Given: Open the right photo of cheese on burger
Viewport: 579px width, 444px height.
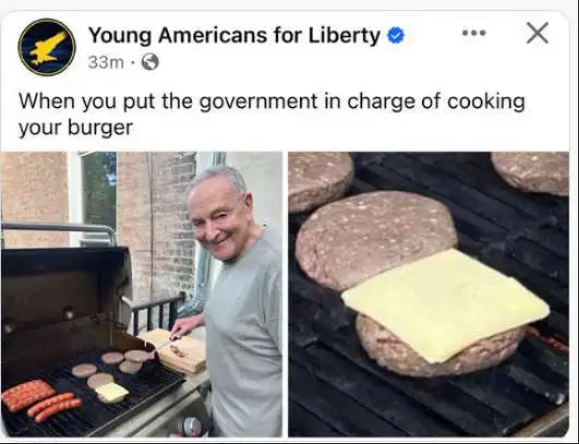Looking at the screenshot, I should coord(428,294).
